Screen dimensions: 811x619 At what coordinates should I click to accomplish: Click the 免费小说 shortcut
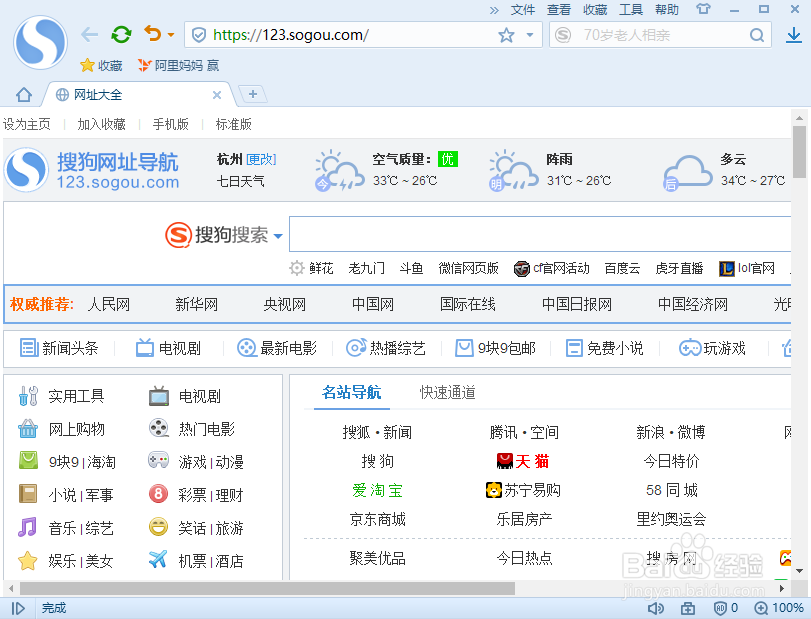pyautogui.click(x=604, y=348)
